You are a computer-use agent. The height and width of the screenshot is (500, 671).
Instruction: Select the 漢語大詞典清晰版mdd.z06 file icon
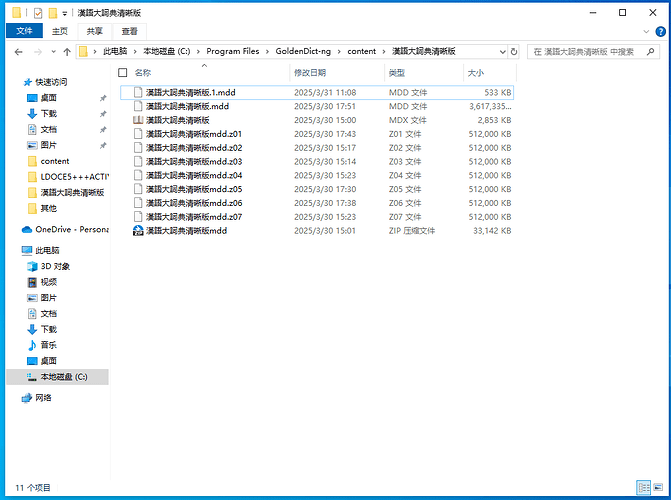138,203
